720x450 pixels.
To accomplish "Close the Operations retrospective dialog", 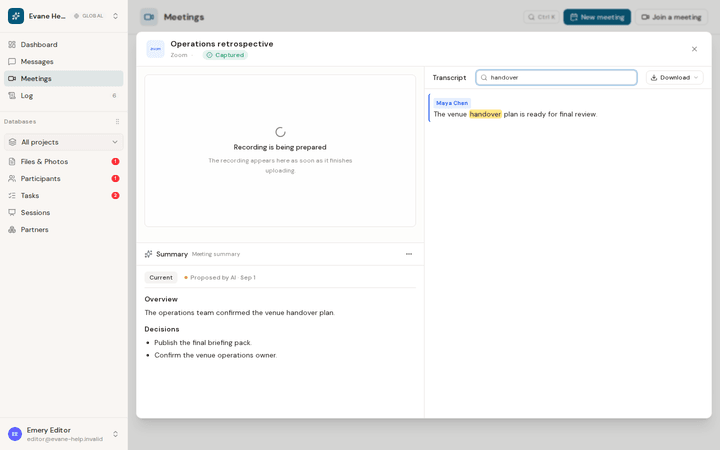I will pos(694,49).
